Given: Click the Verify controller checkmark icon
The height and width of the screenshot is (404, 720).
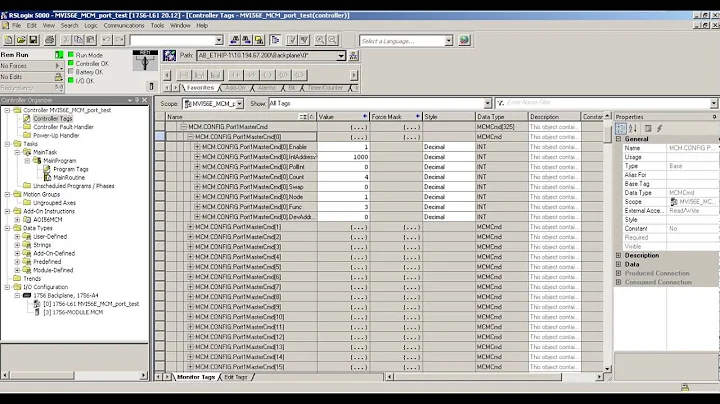Looking at the screenshot, I should coord(304,40).
